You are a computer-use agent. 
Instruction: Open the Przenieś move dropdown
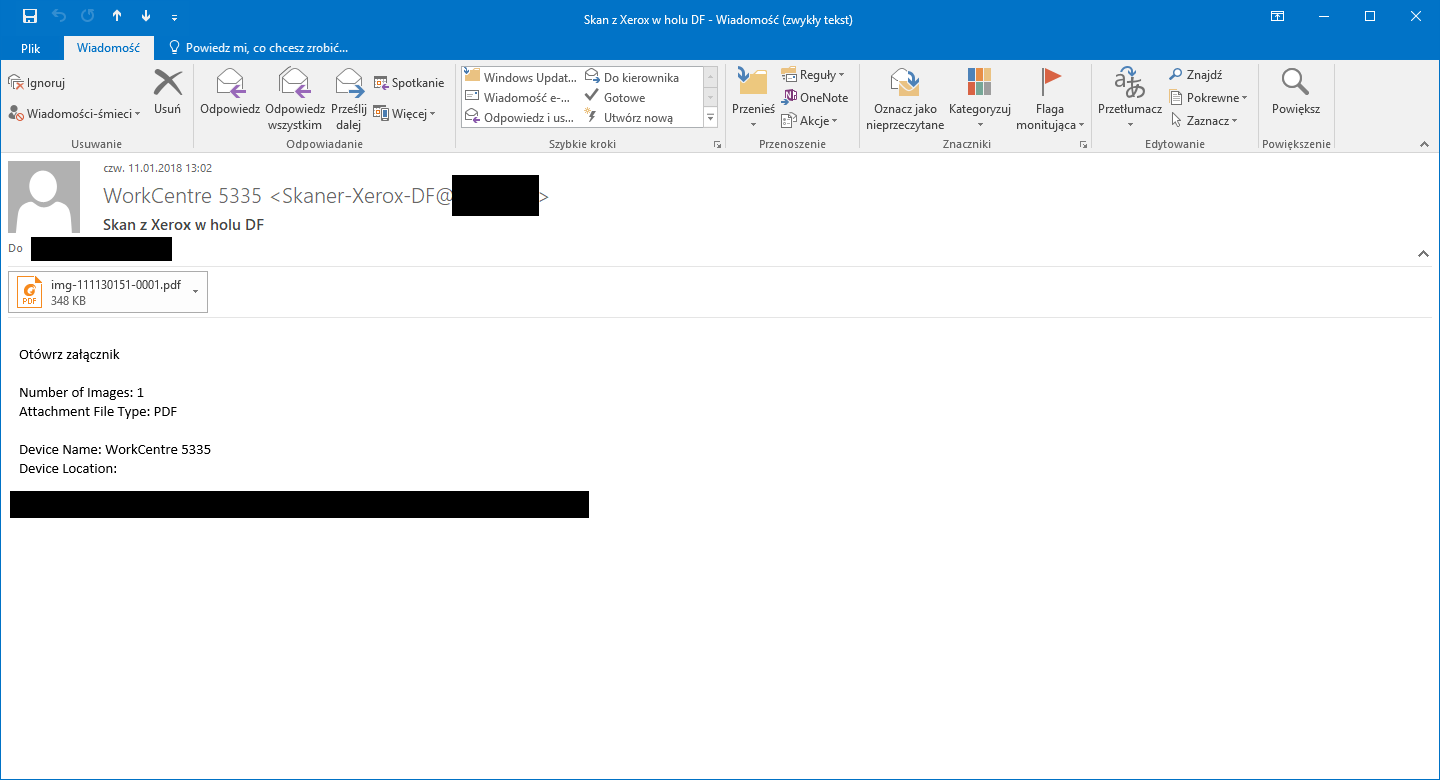(x=753, y=99)
